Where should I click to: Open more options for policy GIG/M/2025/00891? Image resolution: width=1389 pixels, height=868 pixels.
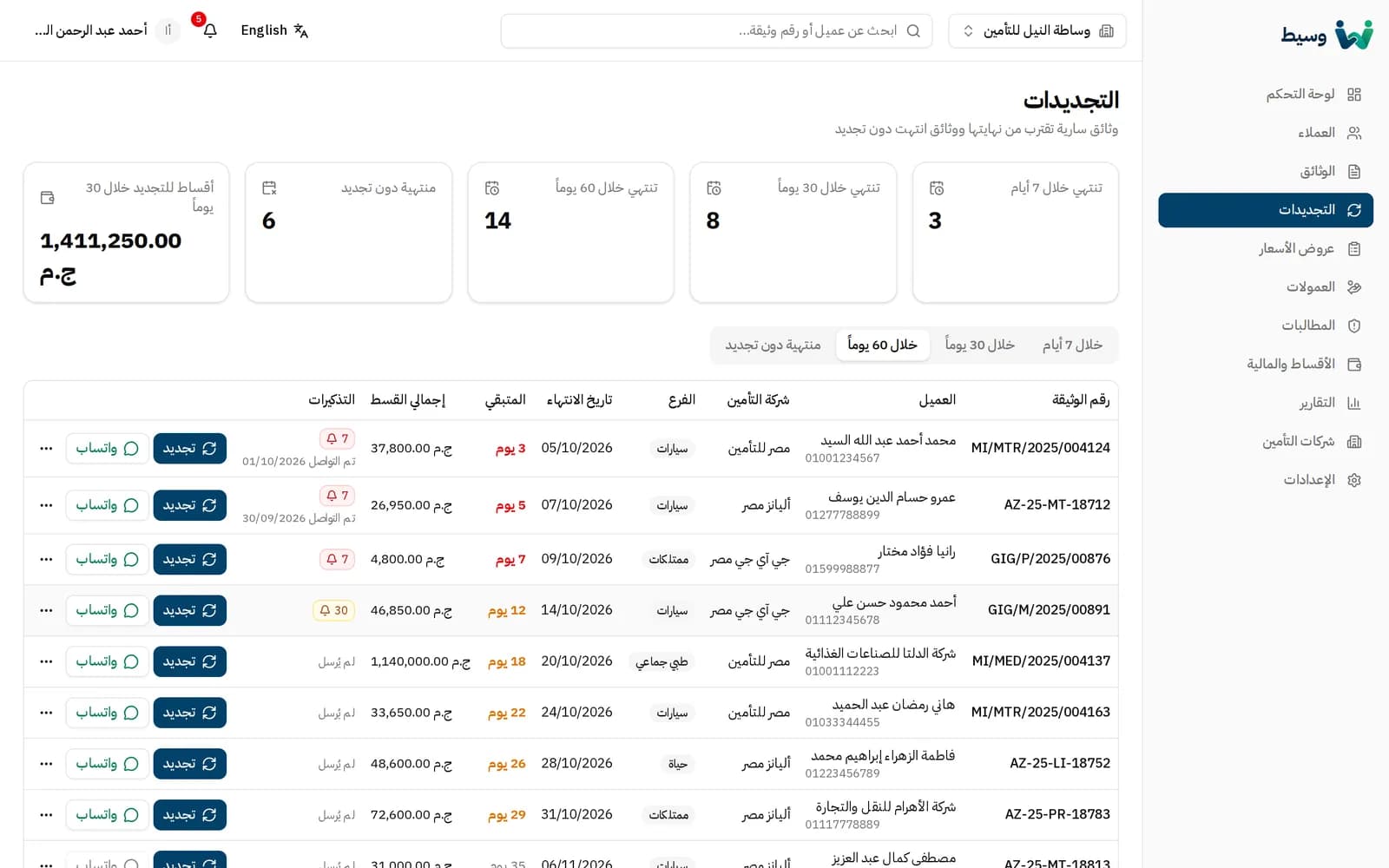click(x=46, y=610)
